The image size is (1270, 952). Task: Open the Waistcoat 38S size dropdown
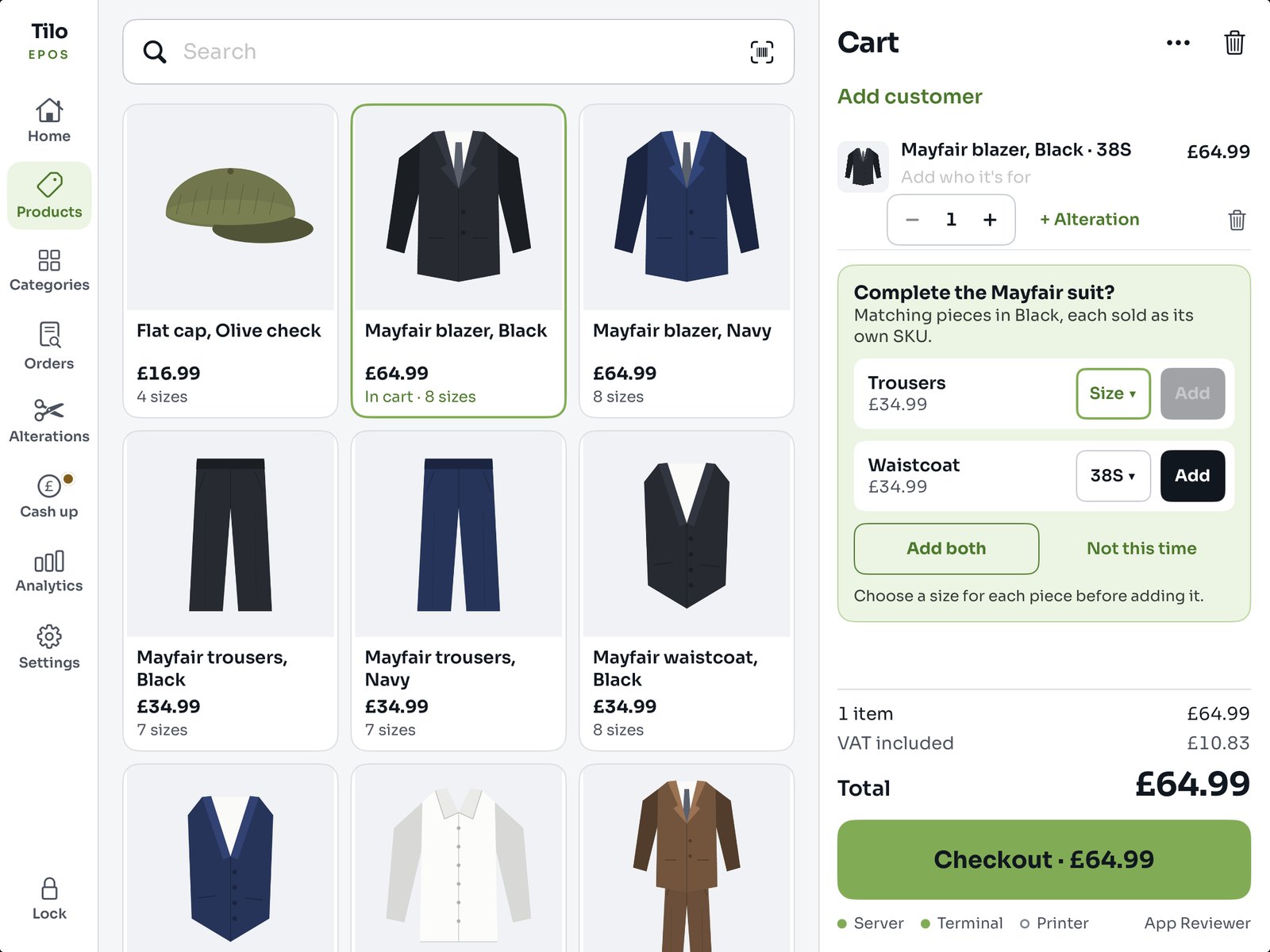[1113, 476]
